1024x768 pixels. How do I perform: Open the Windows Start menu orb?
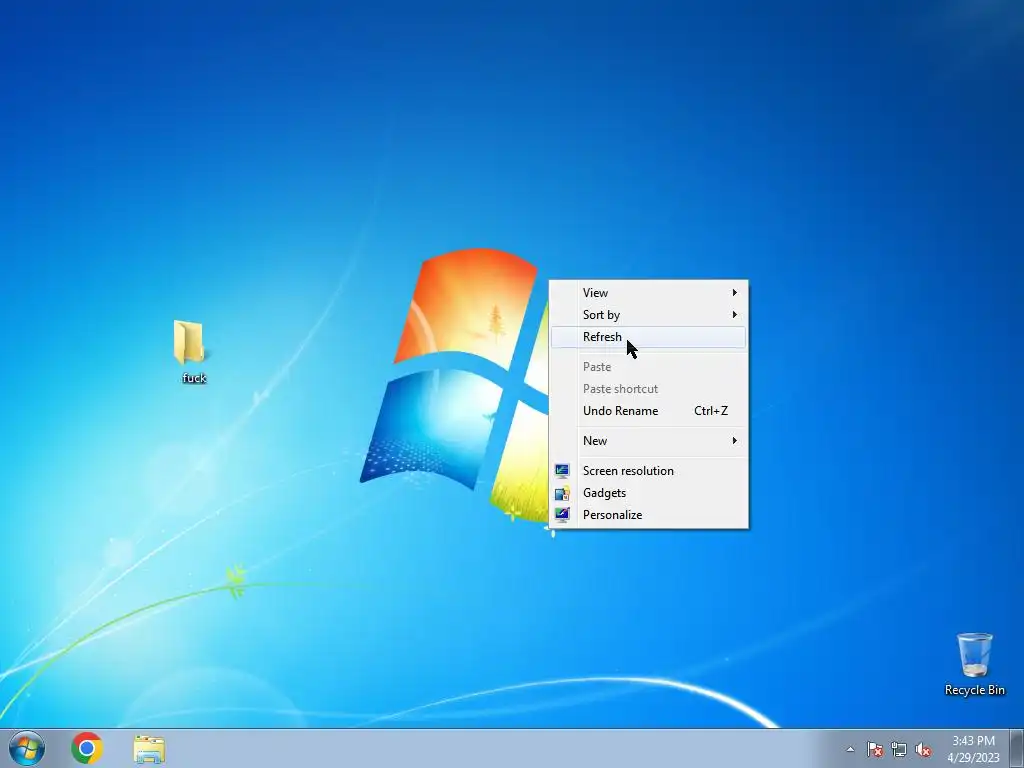click(27, 748)
